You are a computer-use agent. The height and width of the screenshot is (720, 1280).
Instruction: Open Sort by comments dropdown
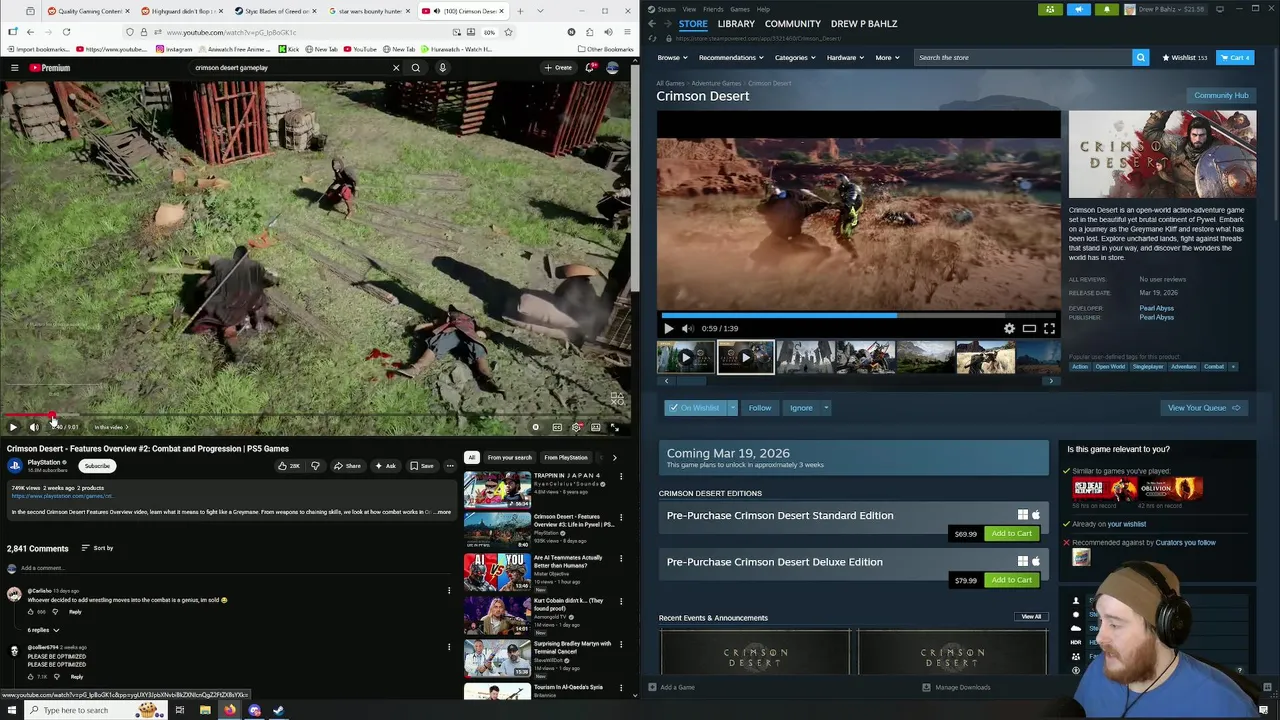97,548
